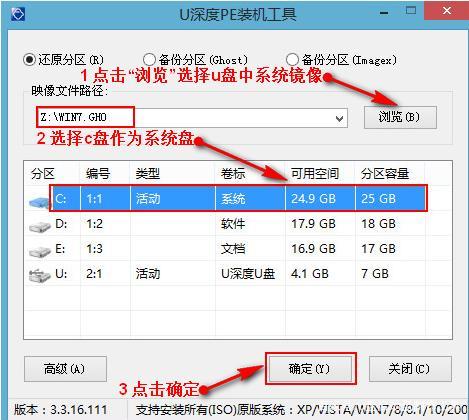Screen dimensions: 469x420
Task: Click the 确定 (Y) confirm button
Action: (x=310, y=369)
